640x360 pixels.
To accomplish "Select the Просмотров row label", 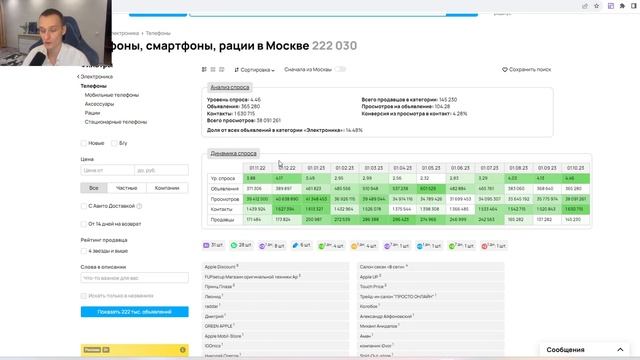I will click(225, 199).
